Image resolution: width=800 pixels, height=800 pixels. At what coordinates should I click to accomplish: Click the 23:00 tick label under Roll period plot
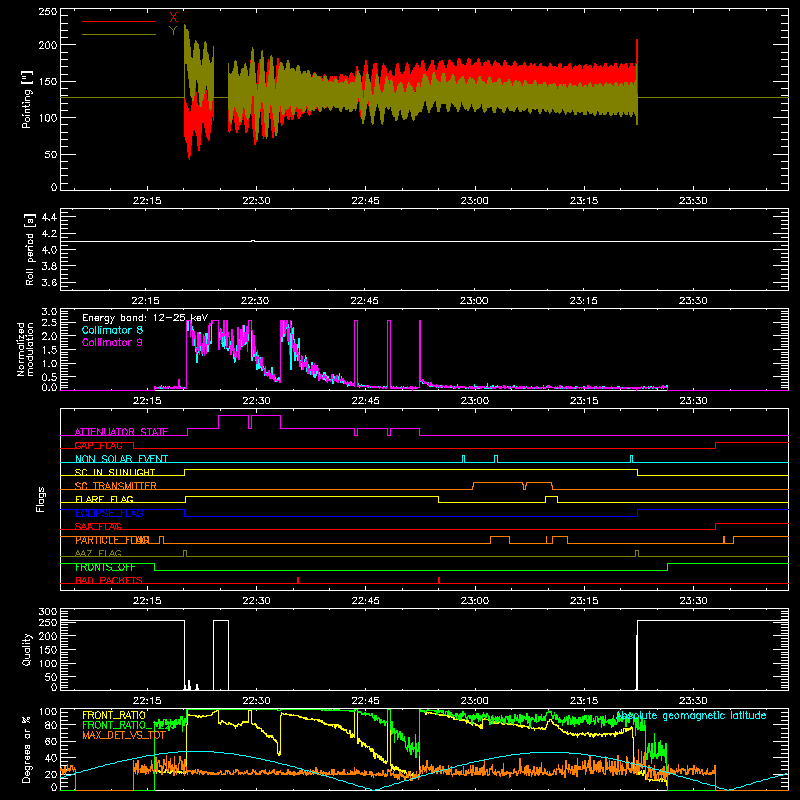click(473, 301)
